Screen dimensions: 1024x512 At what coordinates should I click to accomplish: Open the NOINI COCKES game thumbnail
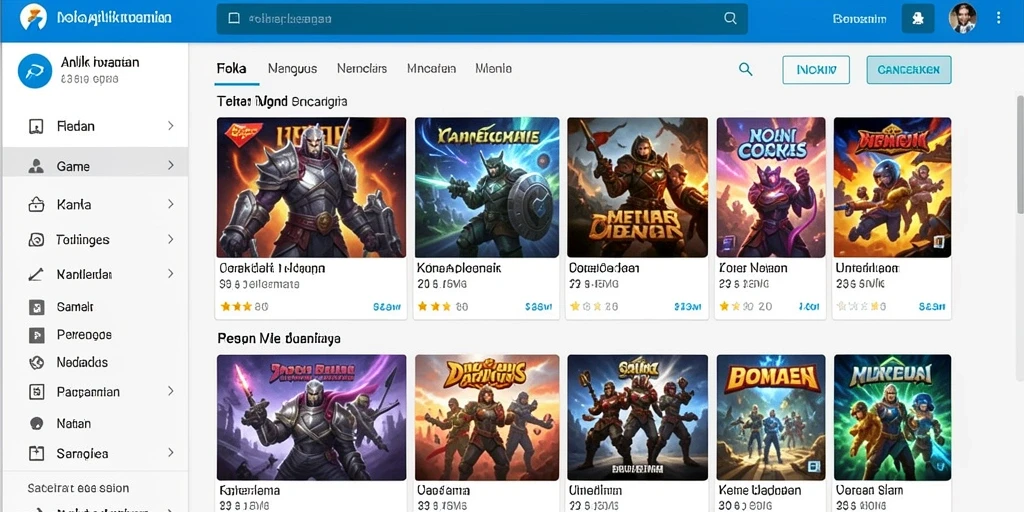tap(771, 187)
